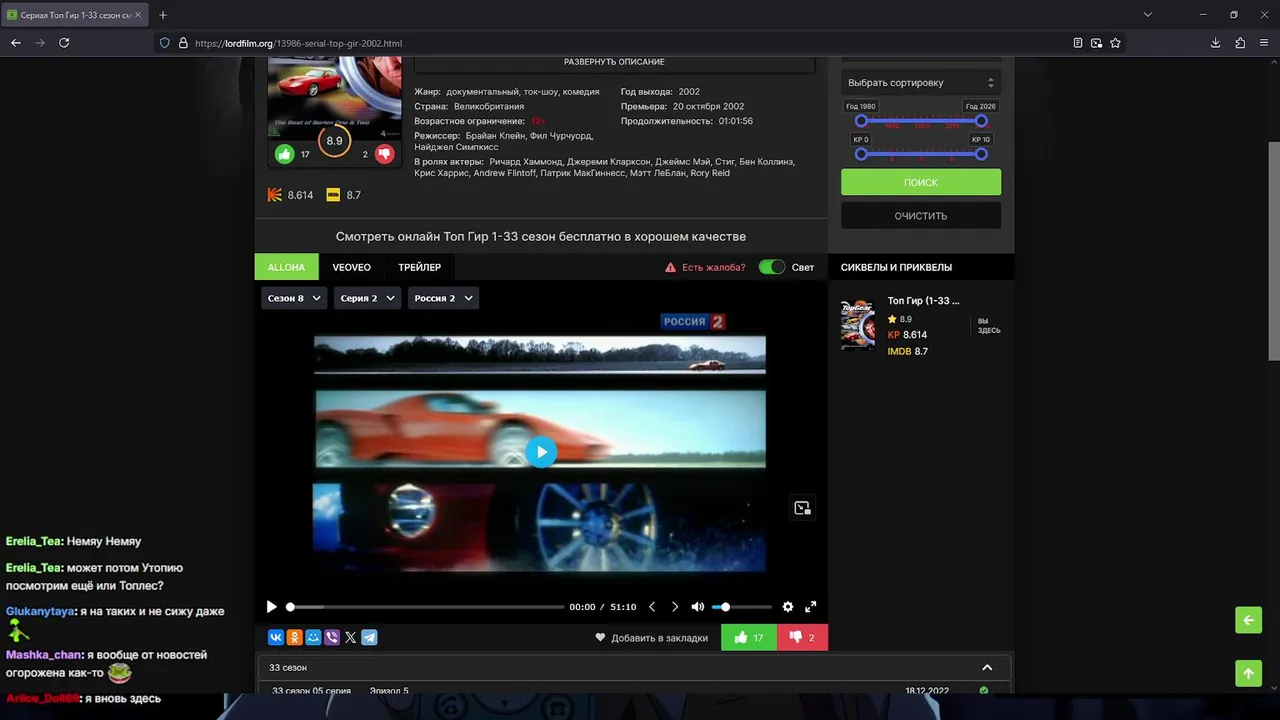This screenshot has height=720, width=1280.
Task: Open 33 сезон 05 серия episode row
Action: [634, 690]
